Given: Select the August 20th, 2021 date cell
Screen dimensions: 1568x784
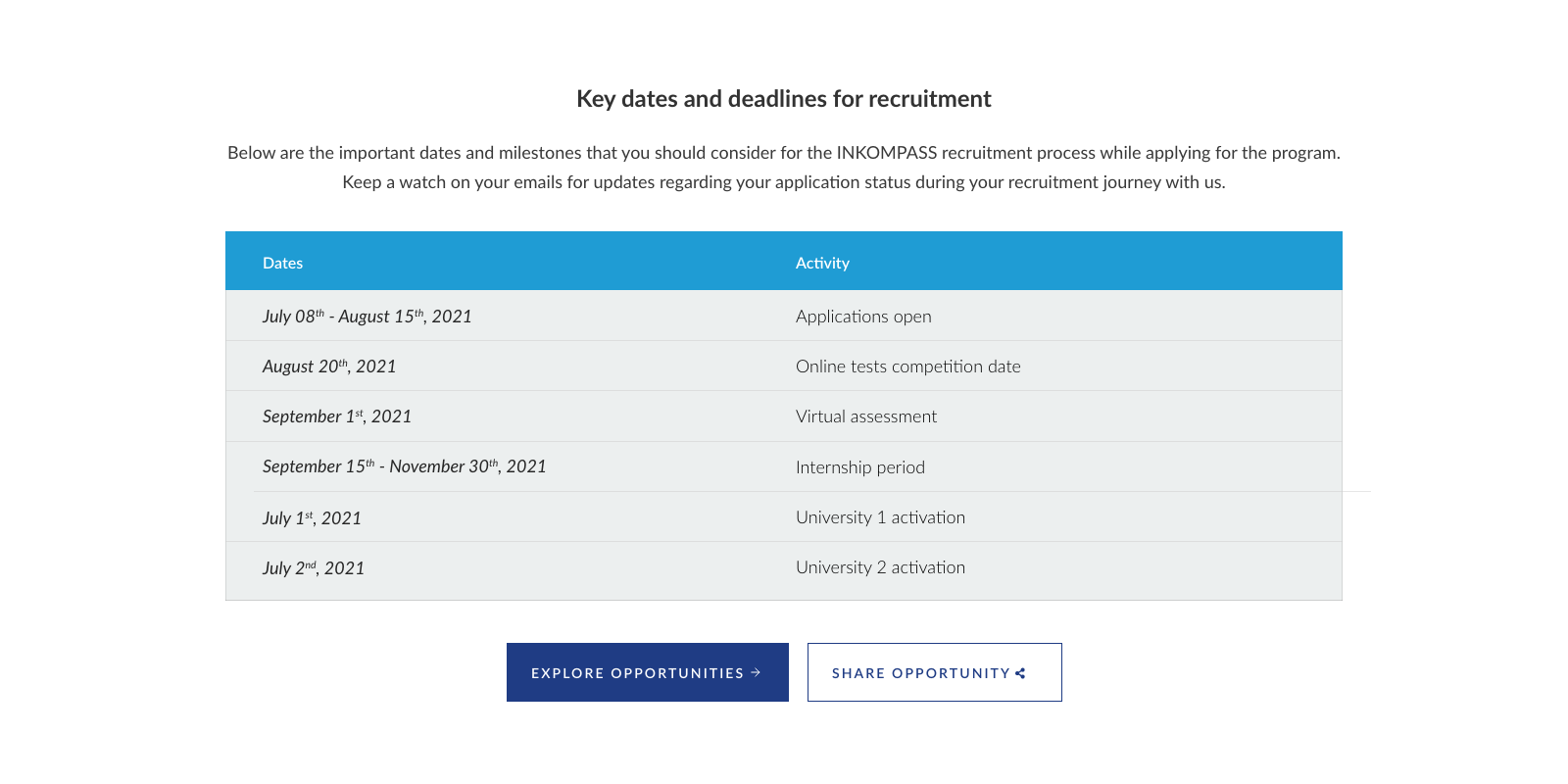Looking at the screenshot, I should (329, 367).
